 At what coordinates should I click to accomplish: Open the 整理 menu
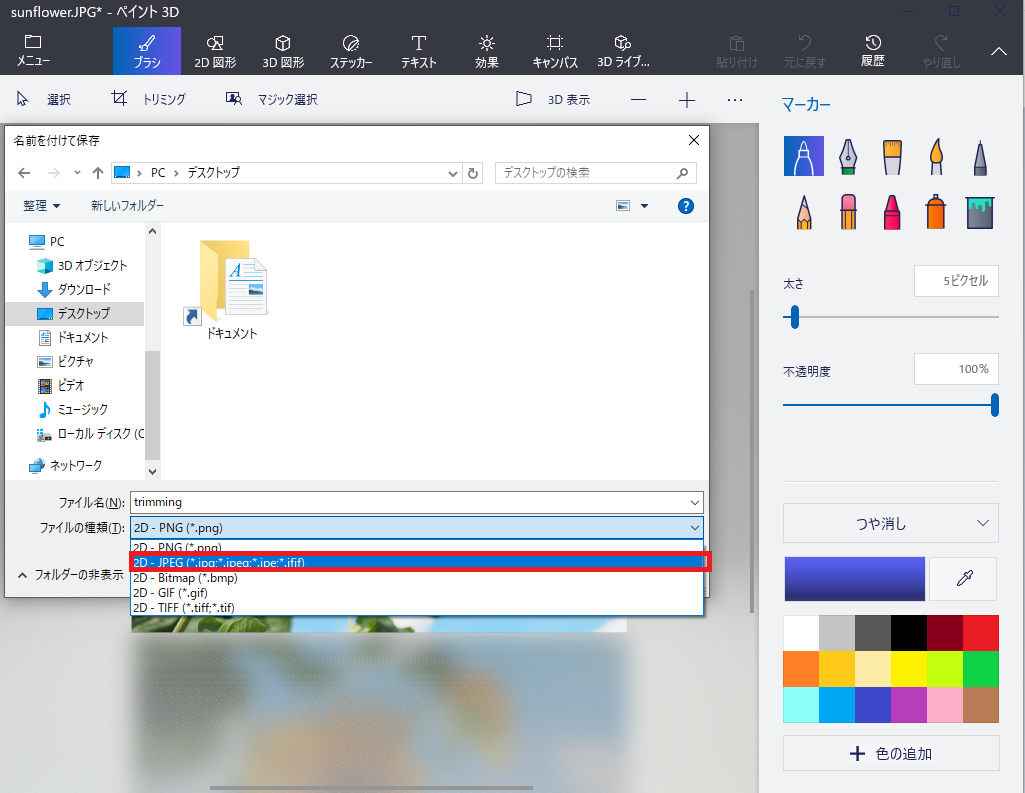click(x=41, y=205)
